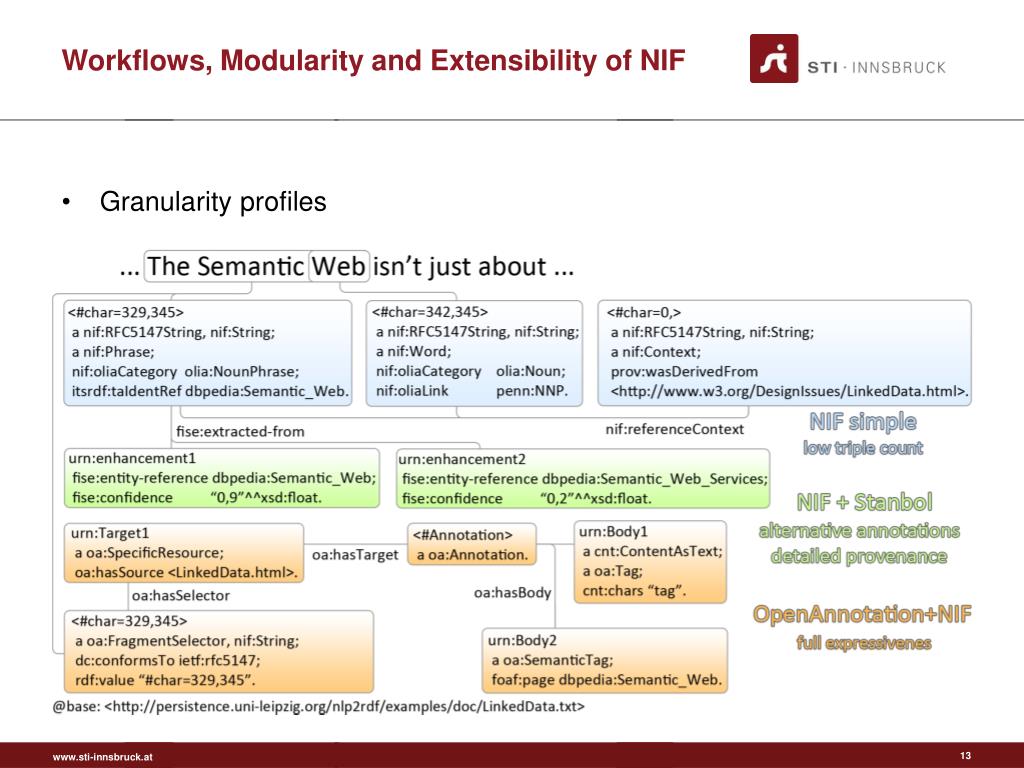This screenshot has height=768, width=1024.
Task: Click the 'NIF + Stanbol' heading
Action: coord(865,502)
